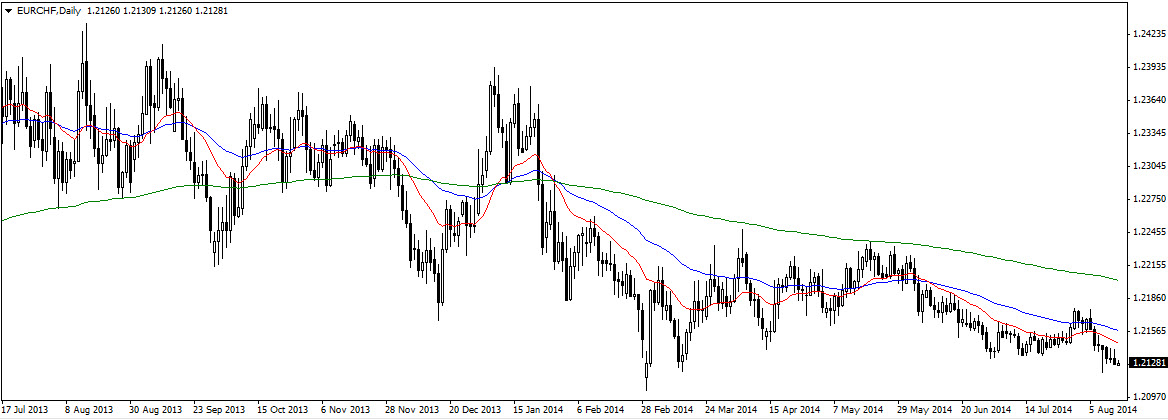This screenshot has width=1168, height=420.
Task: Click date label 8 Aug 2013
Action: pyautogui.click(x=90, y=410)
